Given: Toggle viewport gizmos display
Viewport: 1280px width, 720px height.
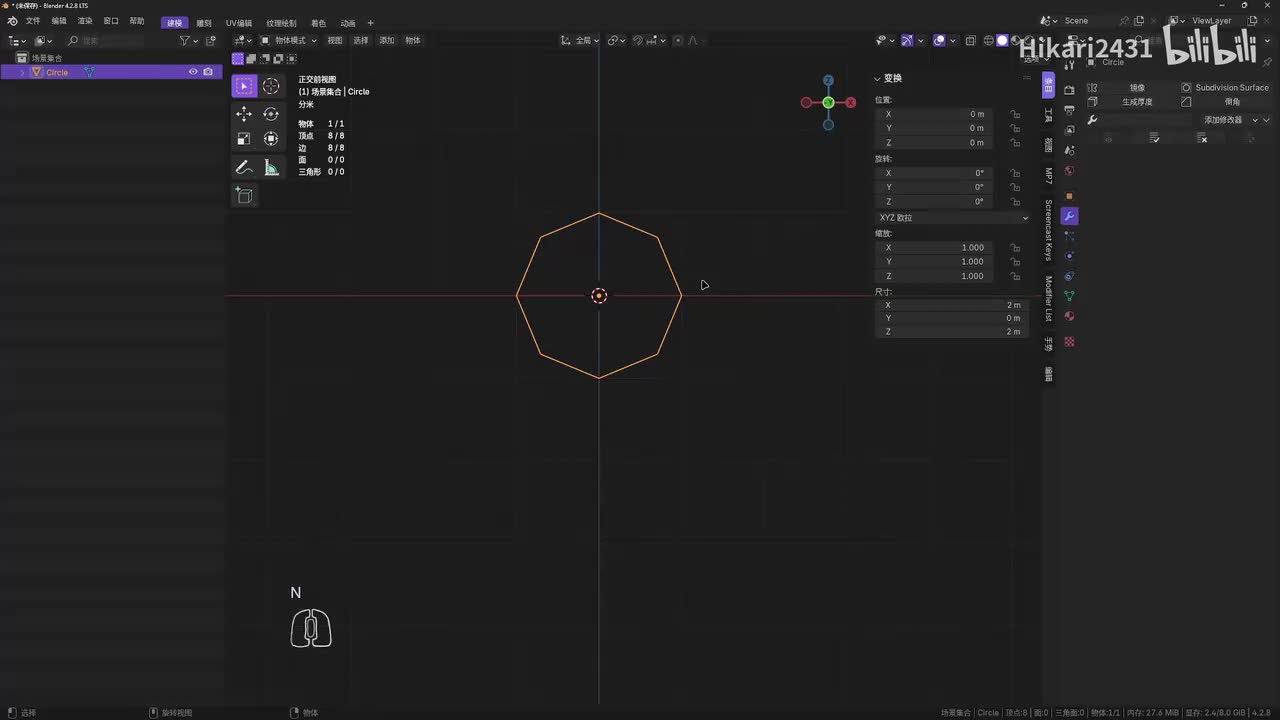Looking at the screenshot, I should tap(907, 41).
